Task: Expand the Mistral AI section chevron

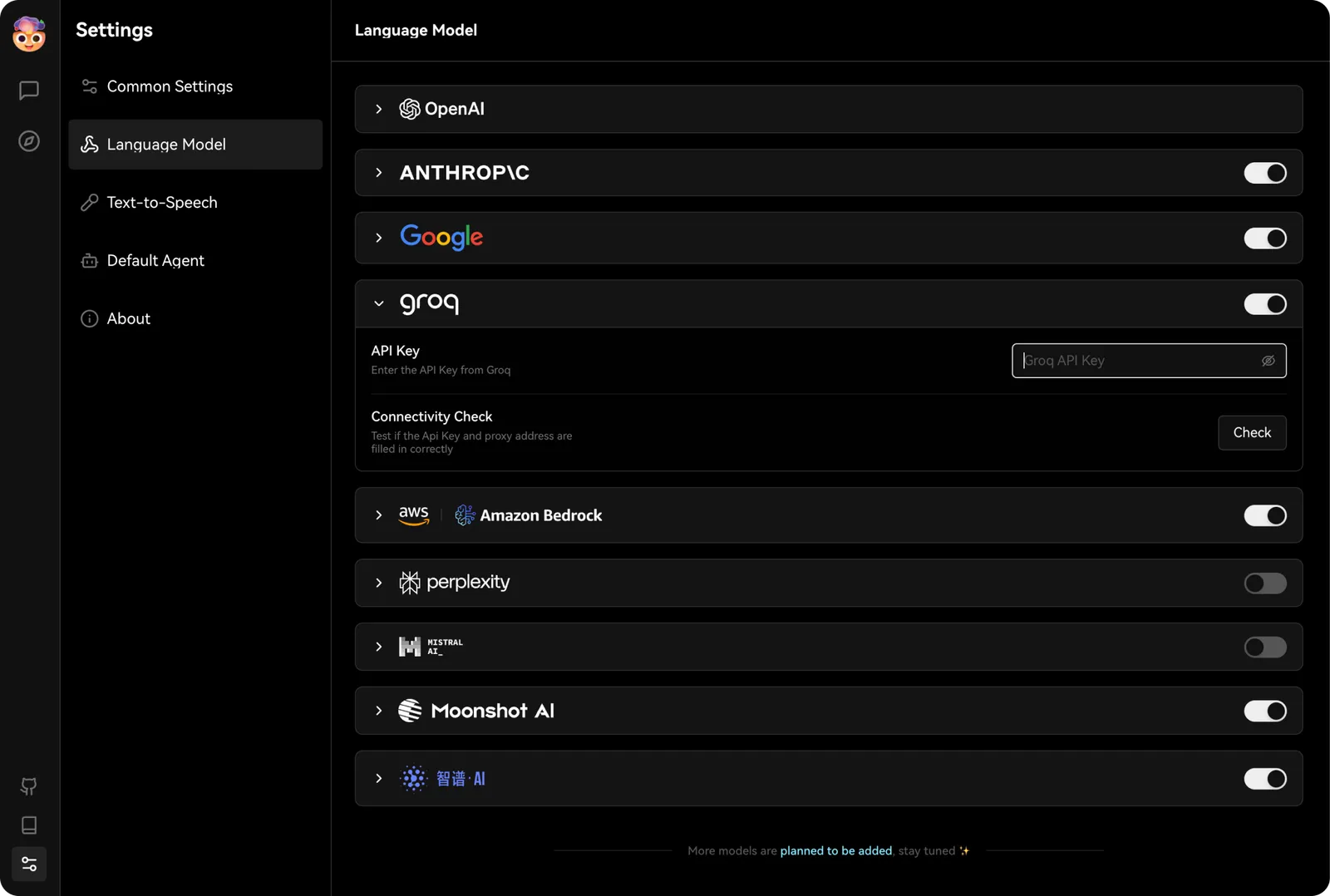Action: 379,647
